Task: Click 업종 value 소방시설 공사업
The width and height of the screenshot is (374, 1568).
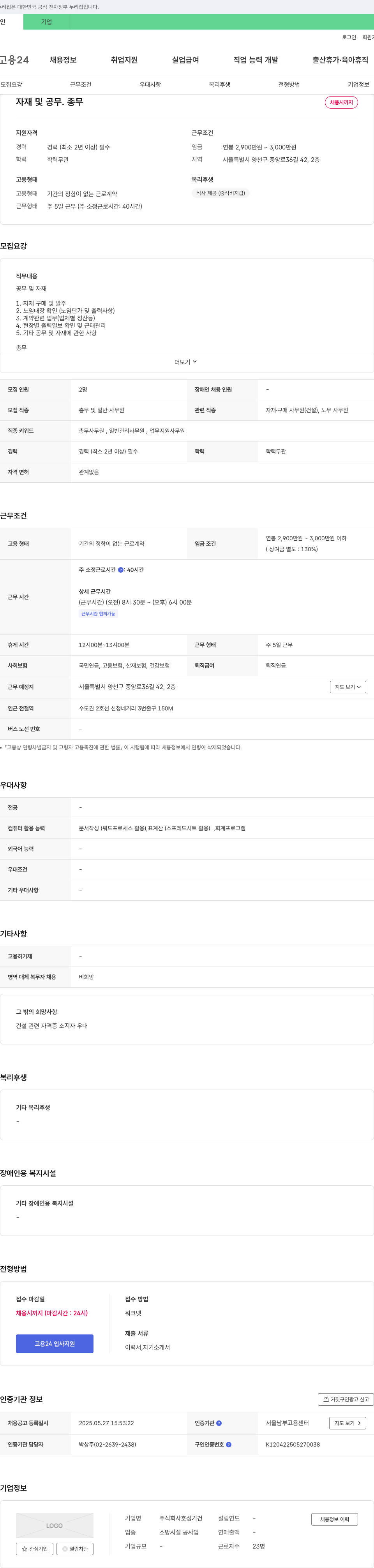Action: tap(179, 1532)
